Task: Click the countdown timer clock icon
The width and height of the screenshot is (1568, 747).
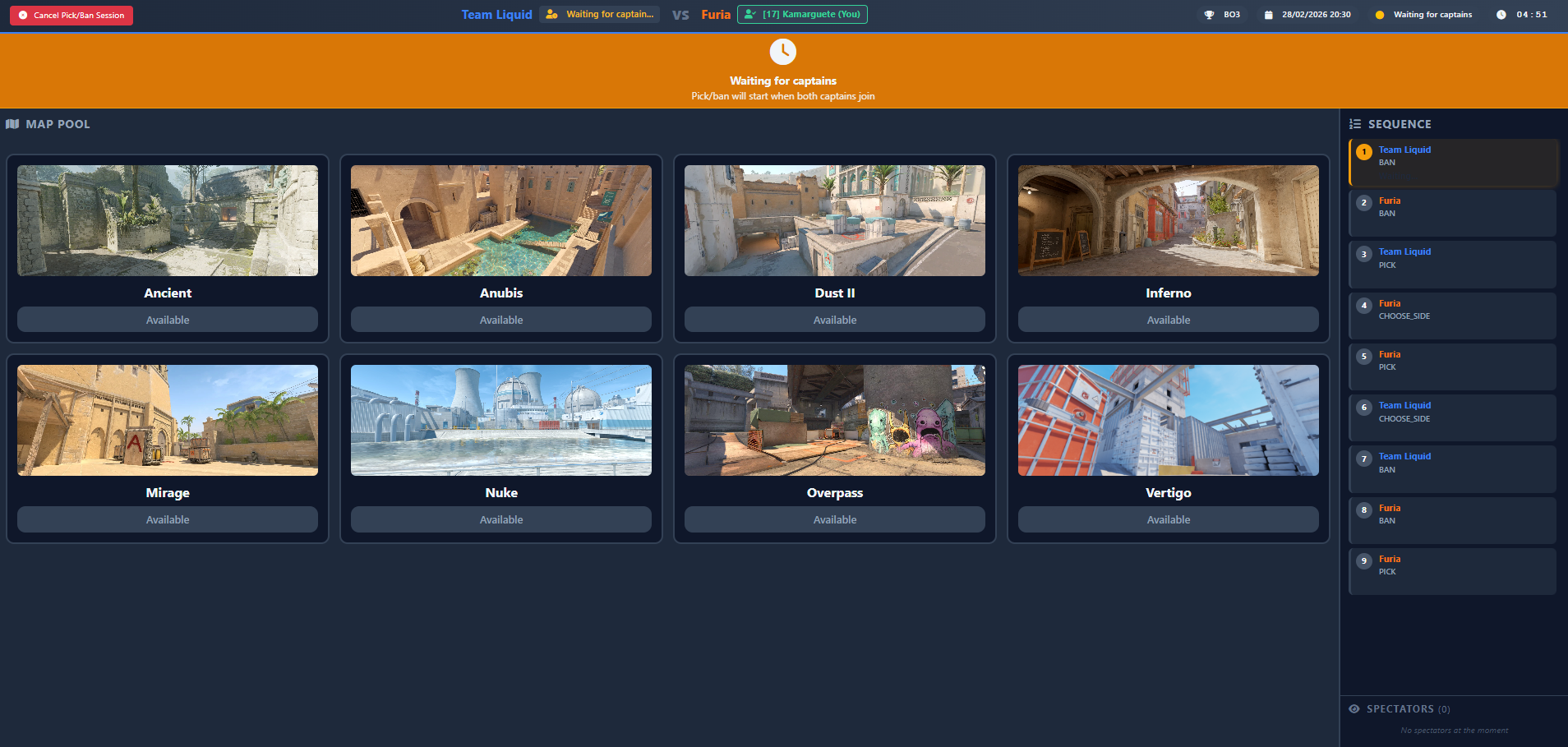Action: pyautogui.click(x=1501, y=15)
